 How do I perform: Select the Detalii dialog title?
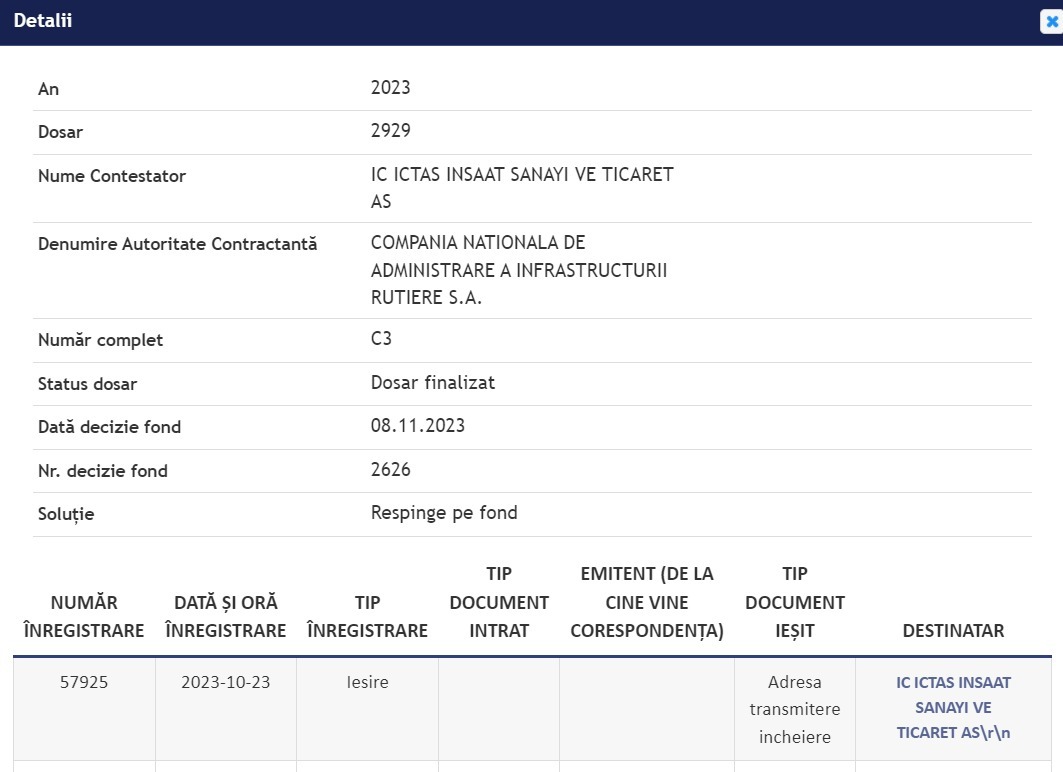click(43, 20)
